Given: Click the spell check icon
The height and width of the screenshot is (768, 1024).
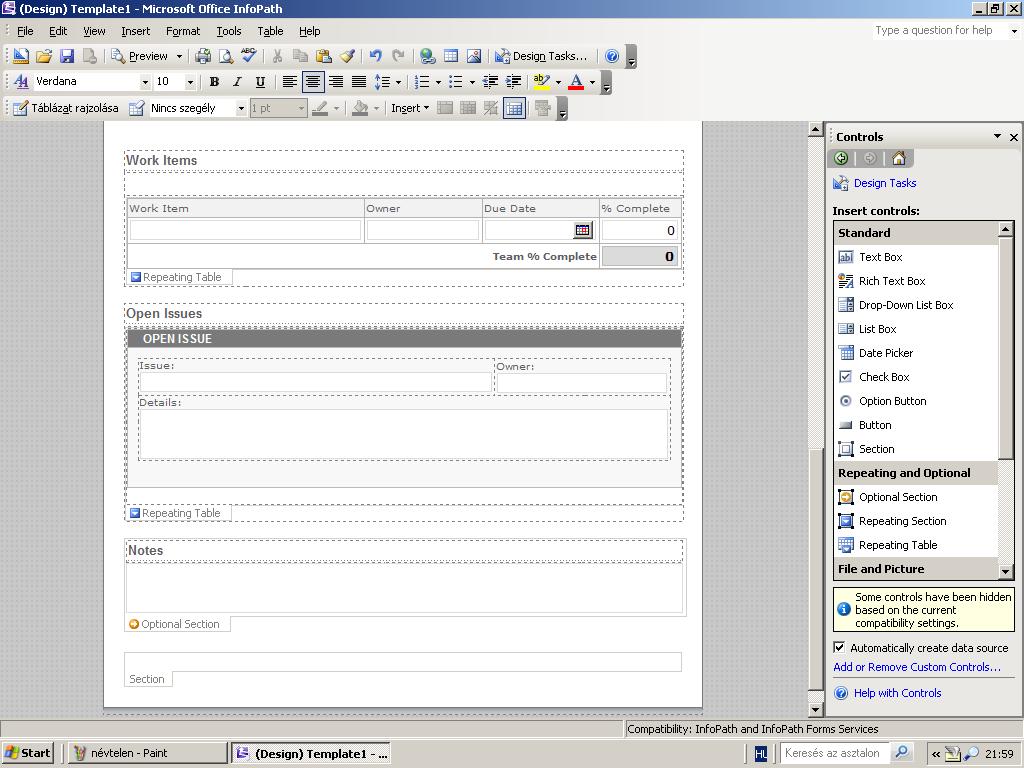Looking at the screenshot, I should coord(249,57).
